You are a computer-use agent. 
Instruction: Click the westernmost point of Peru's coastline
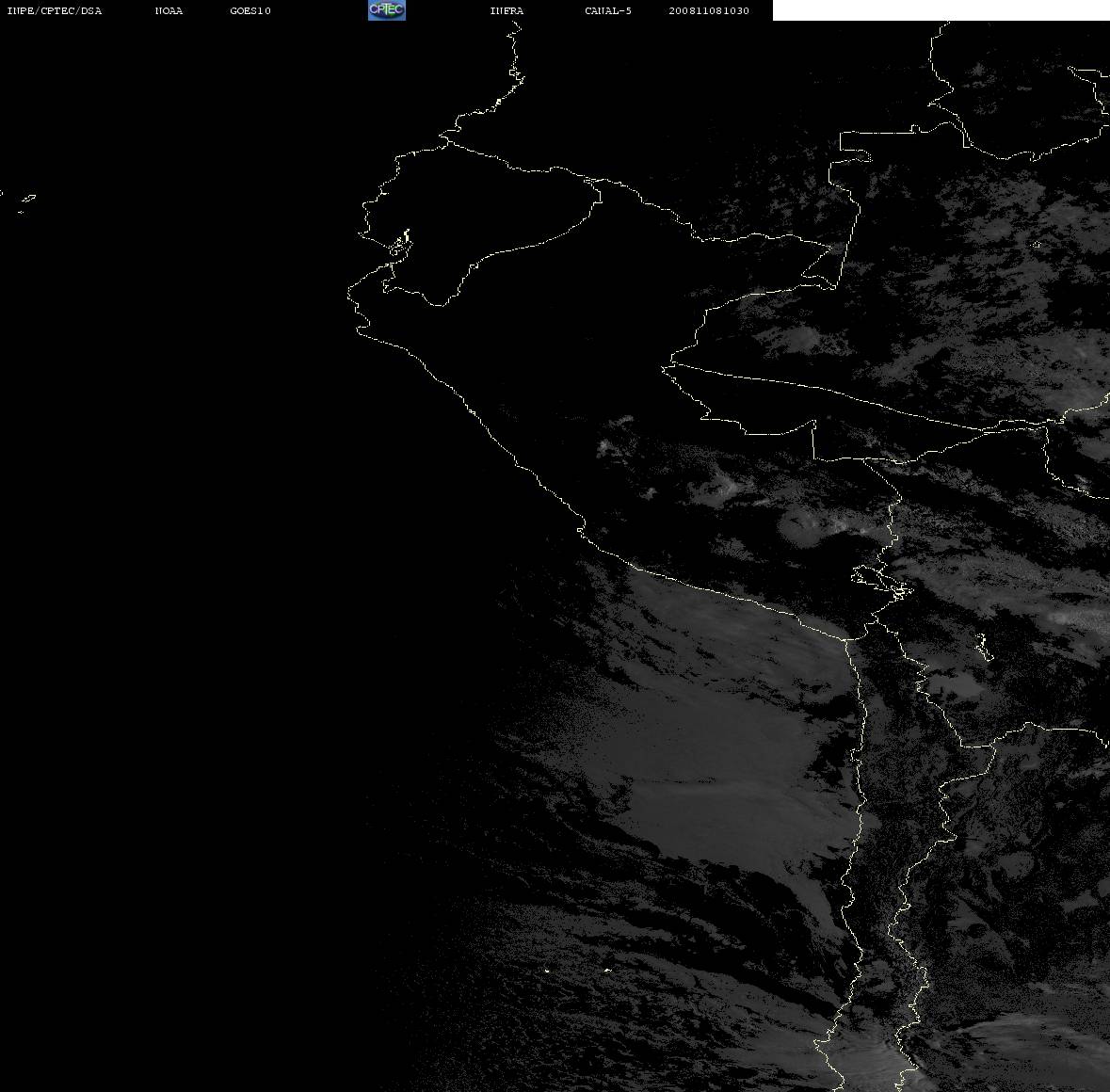click(349, 292)
